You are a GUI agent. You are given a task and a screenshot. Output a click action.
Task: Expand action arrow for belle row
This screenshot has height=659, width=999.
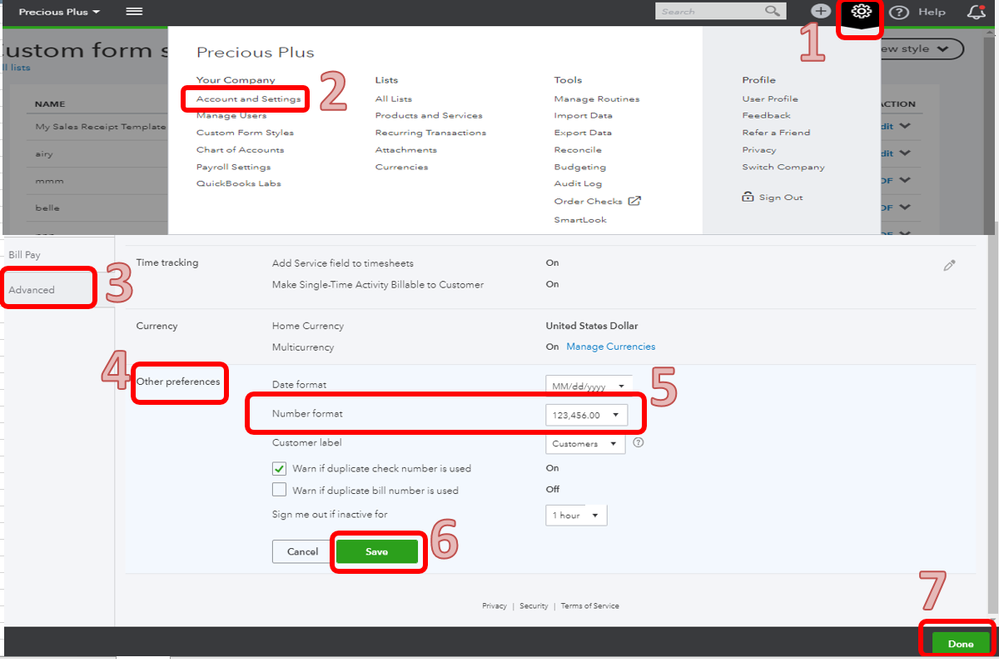click(905, 208)
